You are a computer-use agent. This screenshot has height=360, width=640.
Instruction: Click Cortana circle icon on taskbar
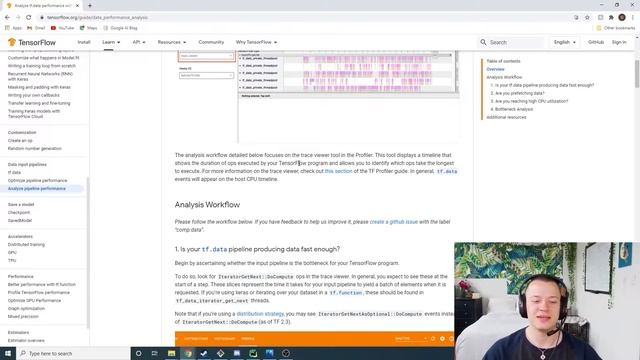138,353
